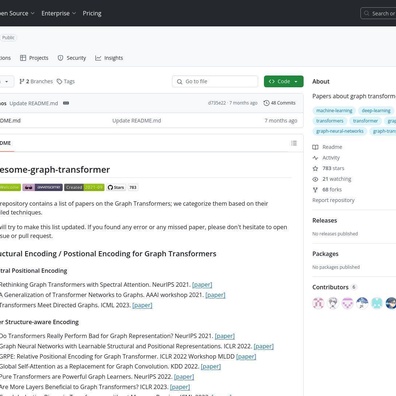View the 48 Commits history

279,103
